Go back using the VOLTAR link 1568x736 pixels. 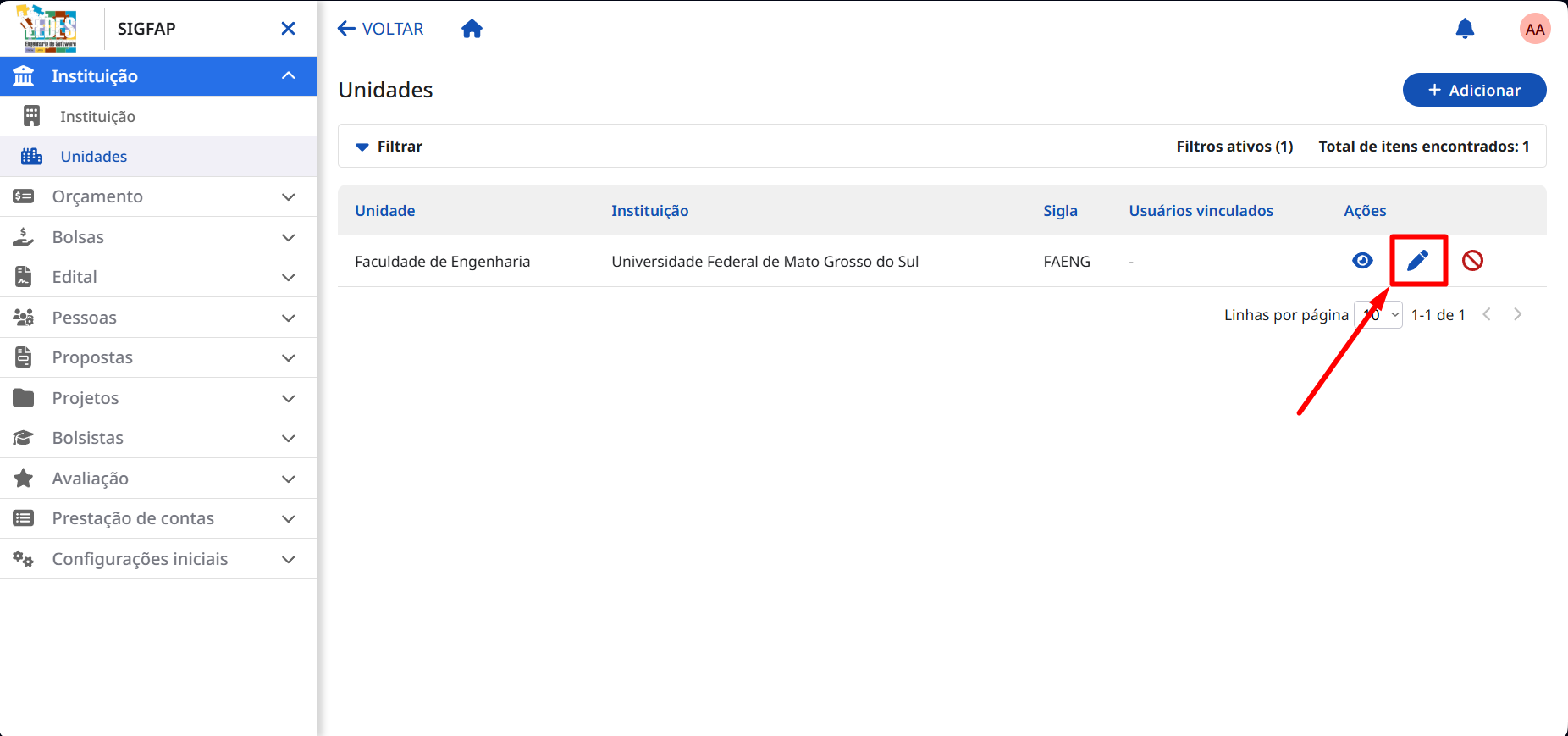tap(381, 29)
